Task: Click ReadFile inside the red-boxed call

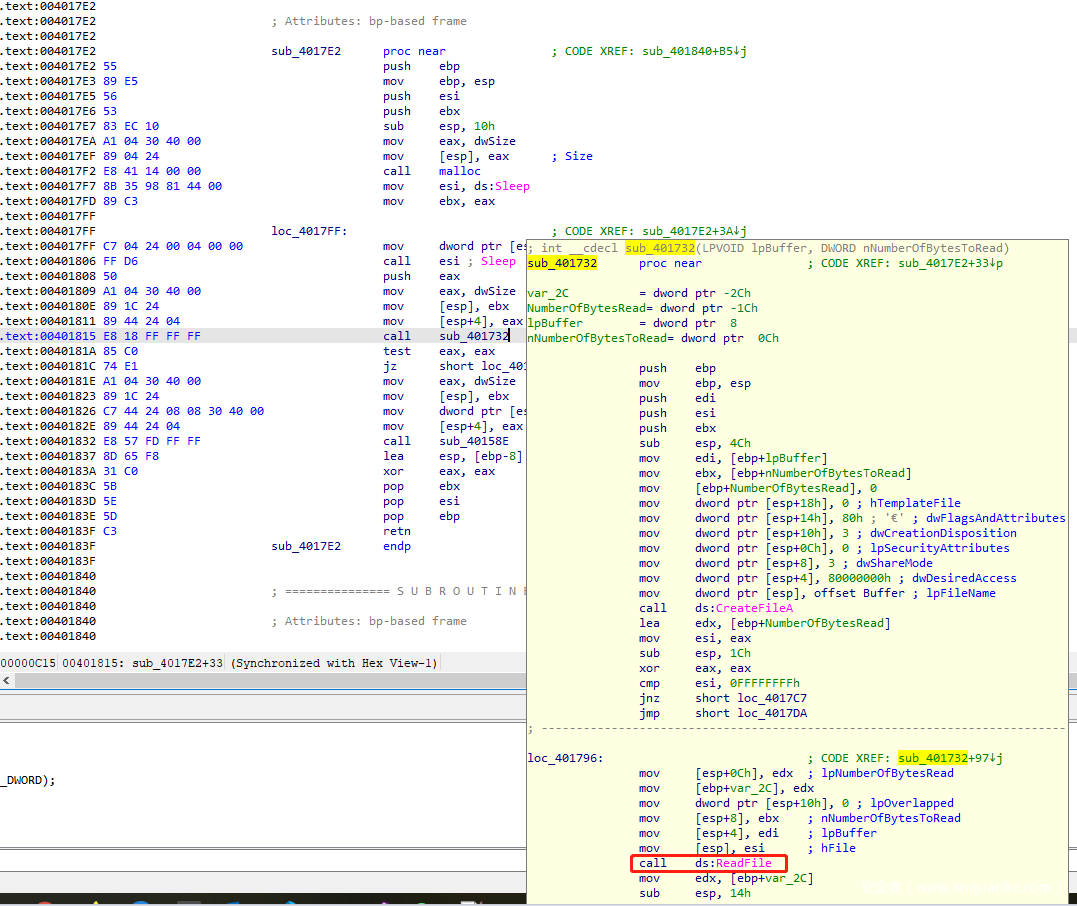Action: coord(744,863)
